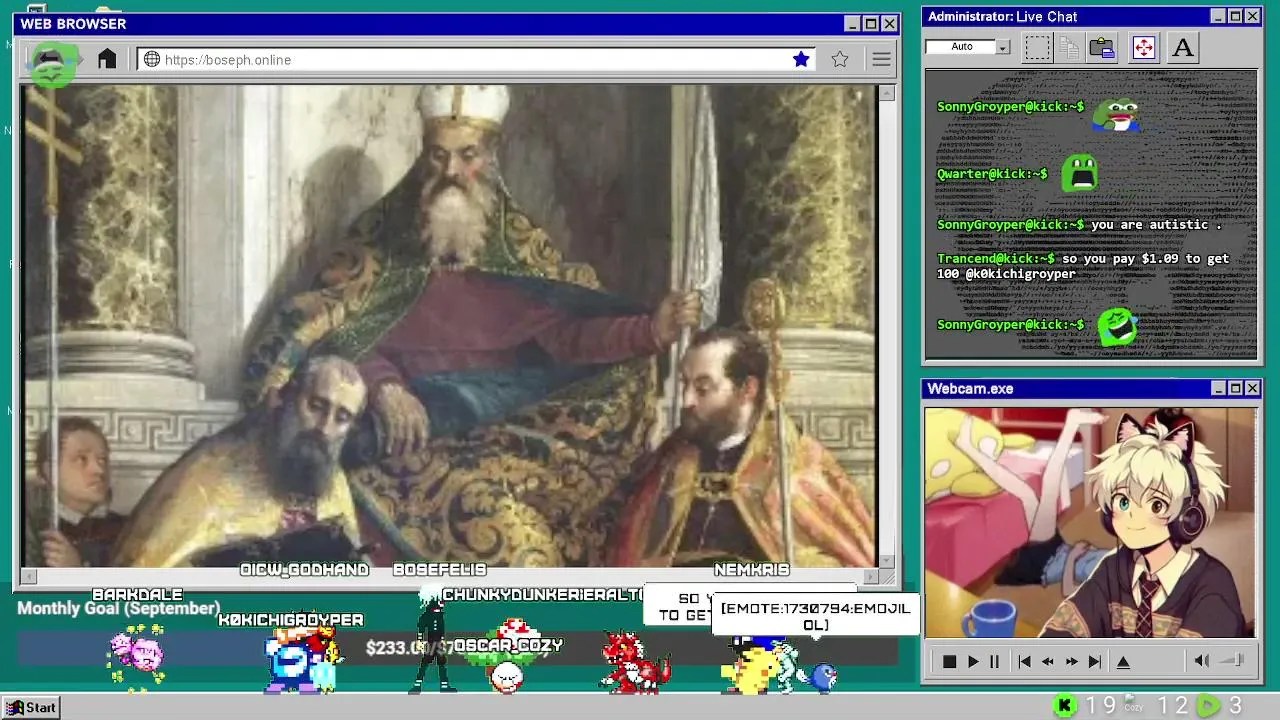The height and width of the screenshot is (720, 1280).
Task: Close the Web Browser window
Action: coord(889,24)
